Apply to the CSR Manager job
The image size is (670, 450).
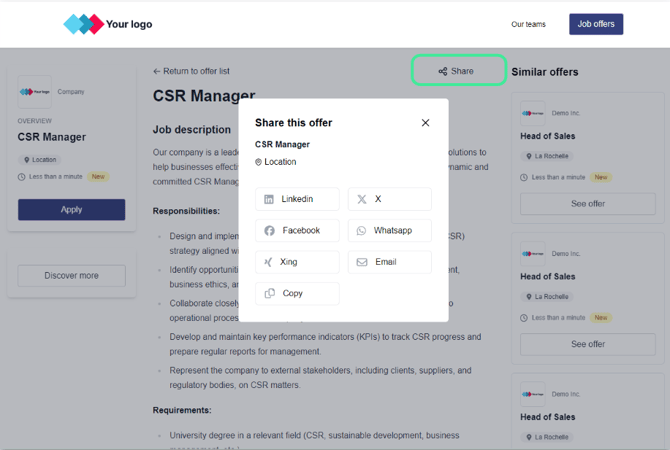(x=71, y=210)
